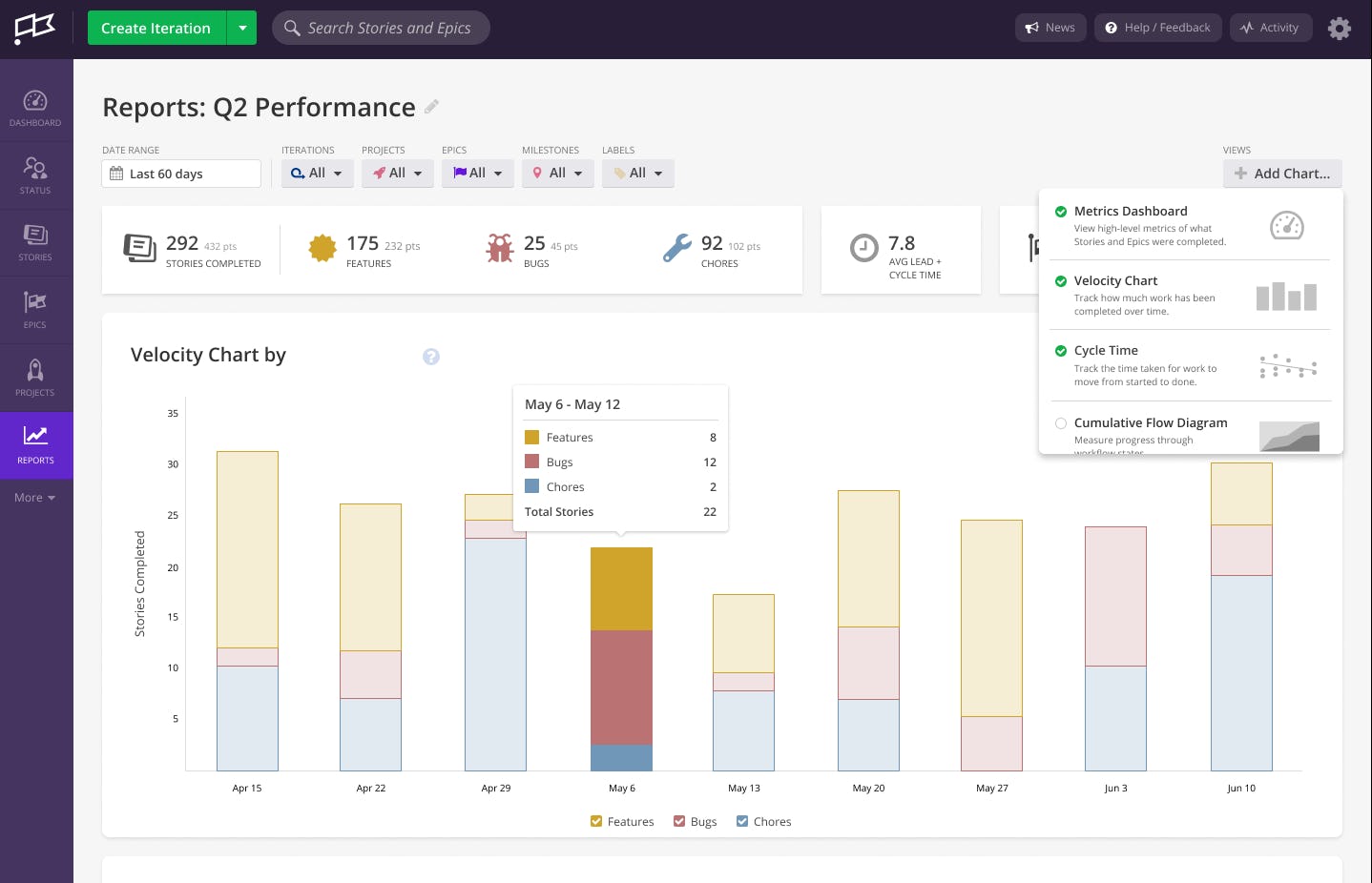
Task: Click the May 6 Features bar segment
Action: (x=621, y=588)
